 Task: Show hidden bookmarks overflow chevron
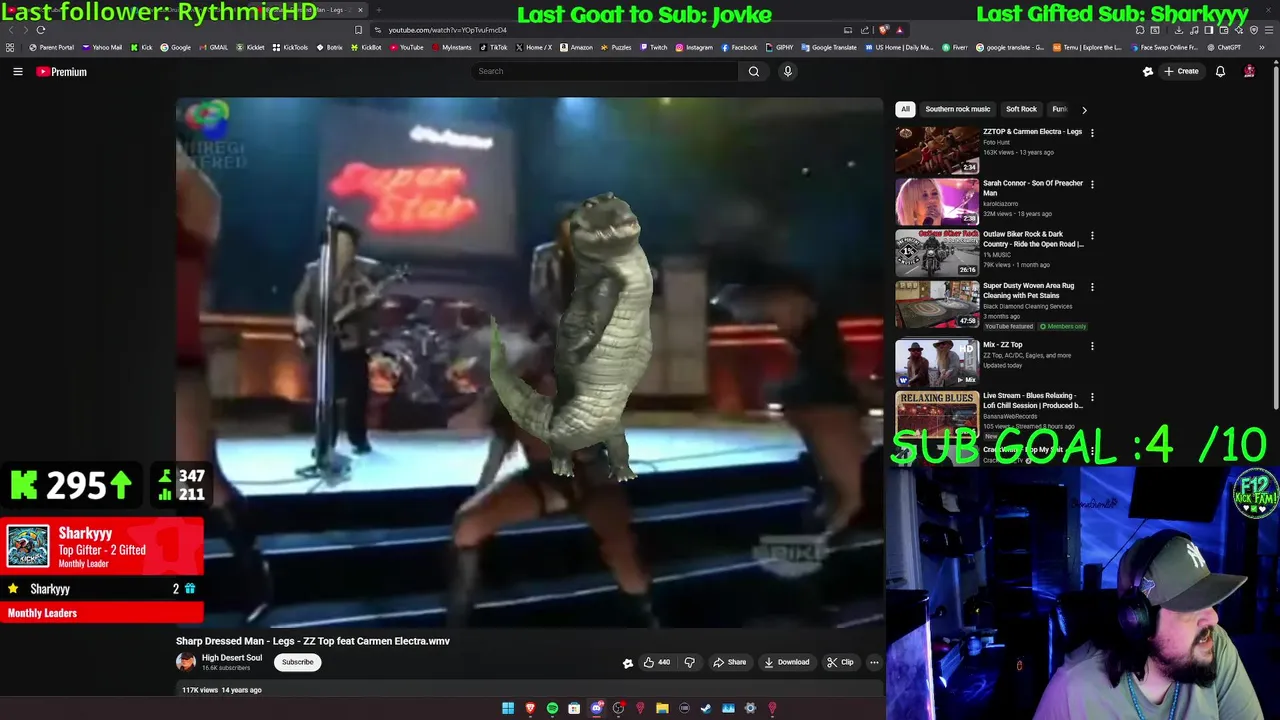click(x=1261, y=47)
